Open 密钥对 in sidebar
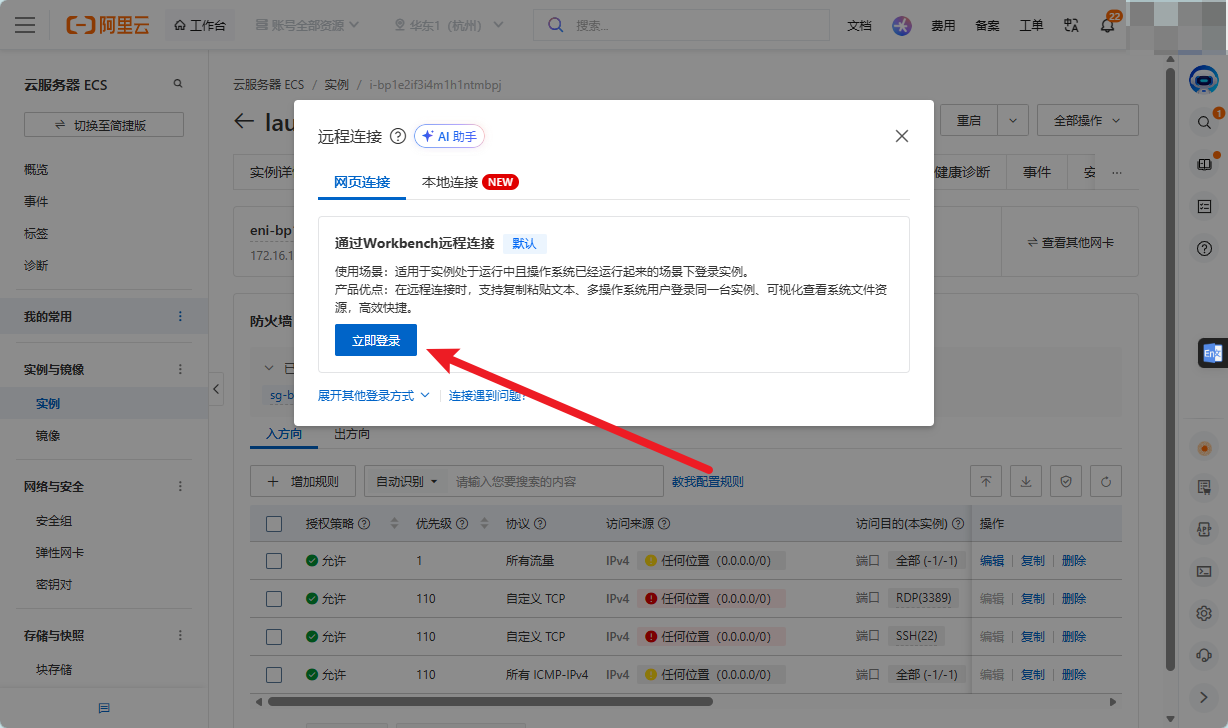Image resolution: width=1228 pixels, height=728 pixels. click(54, 585)
